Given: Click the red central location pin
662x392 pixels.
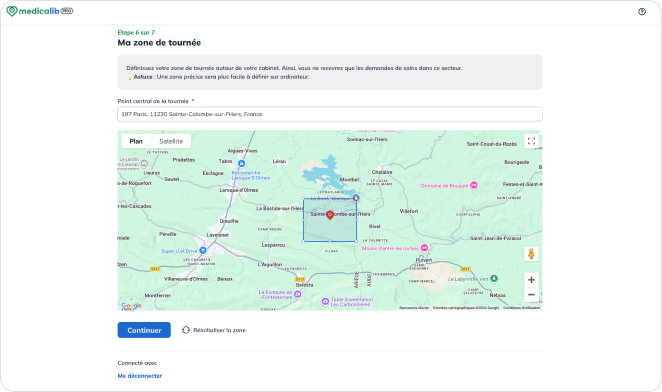Looking at the screenshot, I should click(330, 215).
